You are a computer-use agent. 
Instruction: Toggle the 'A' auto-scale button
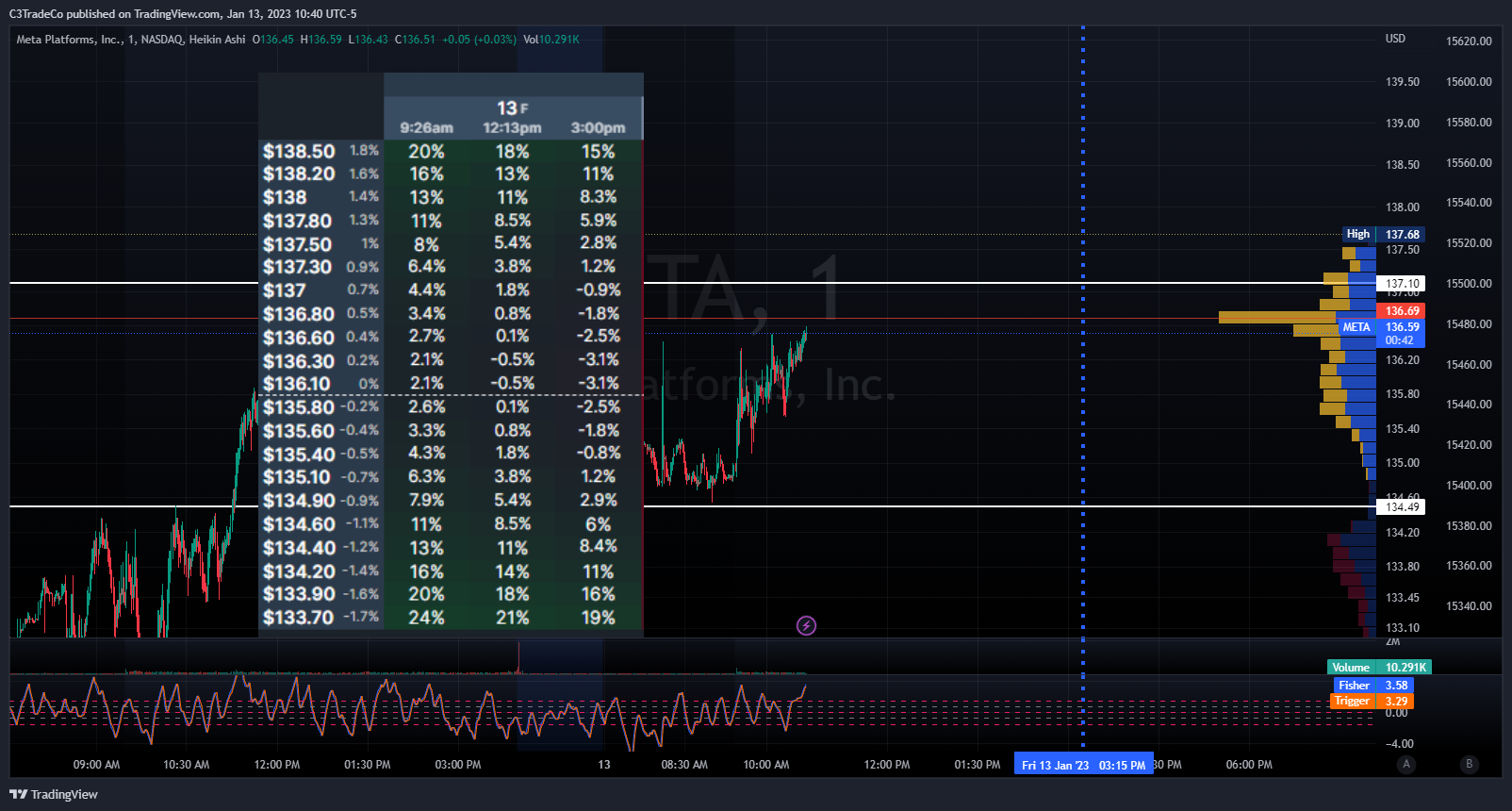pyautogui.click(x=1406, y=764)
